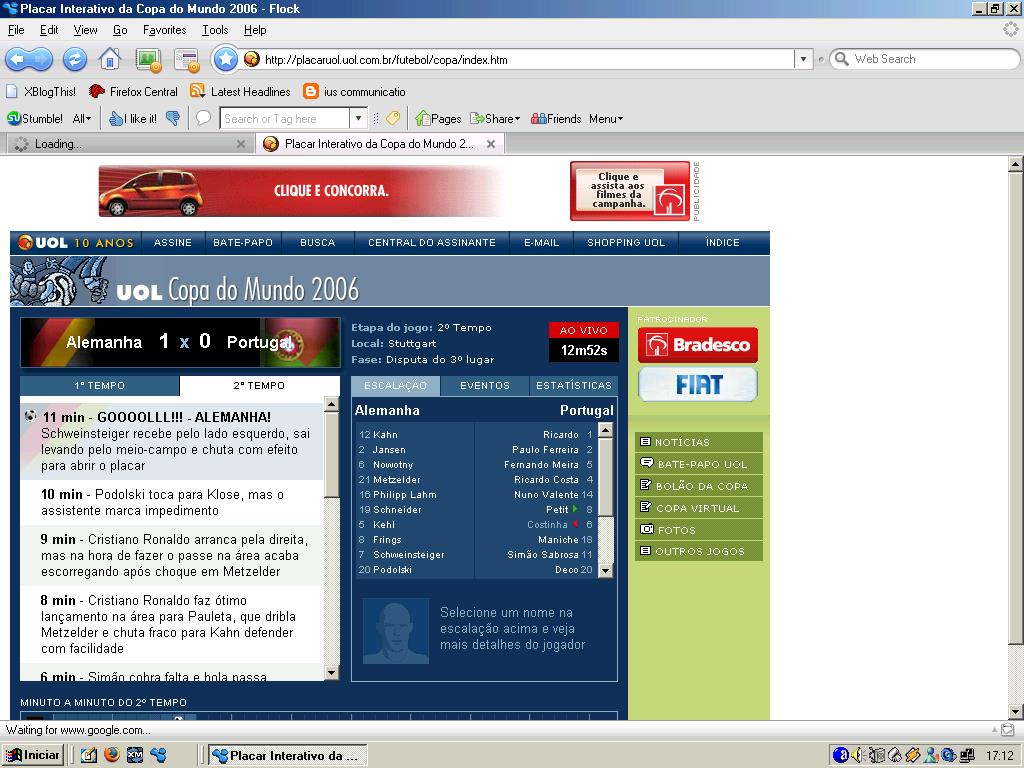Image resolution: width=1024 pixels, height=768 pixels.
Task: Go to the home page icon
Action: tap(110, 59)
